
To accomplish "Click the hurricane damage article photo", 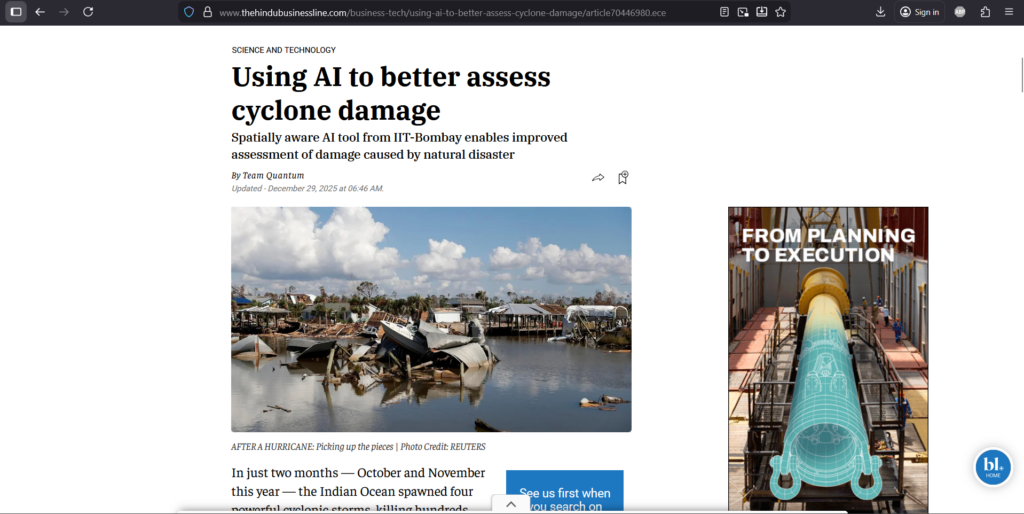I will (x=431, y=319).
